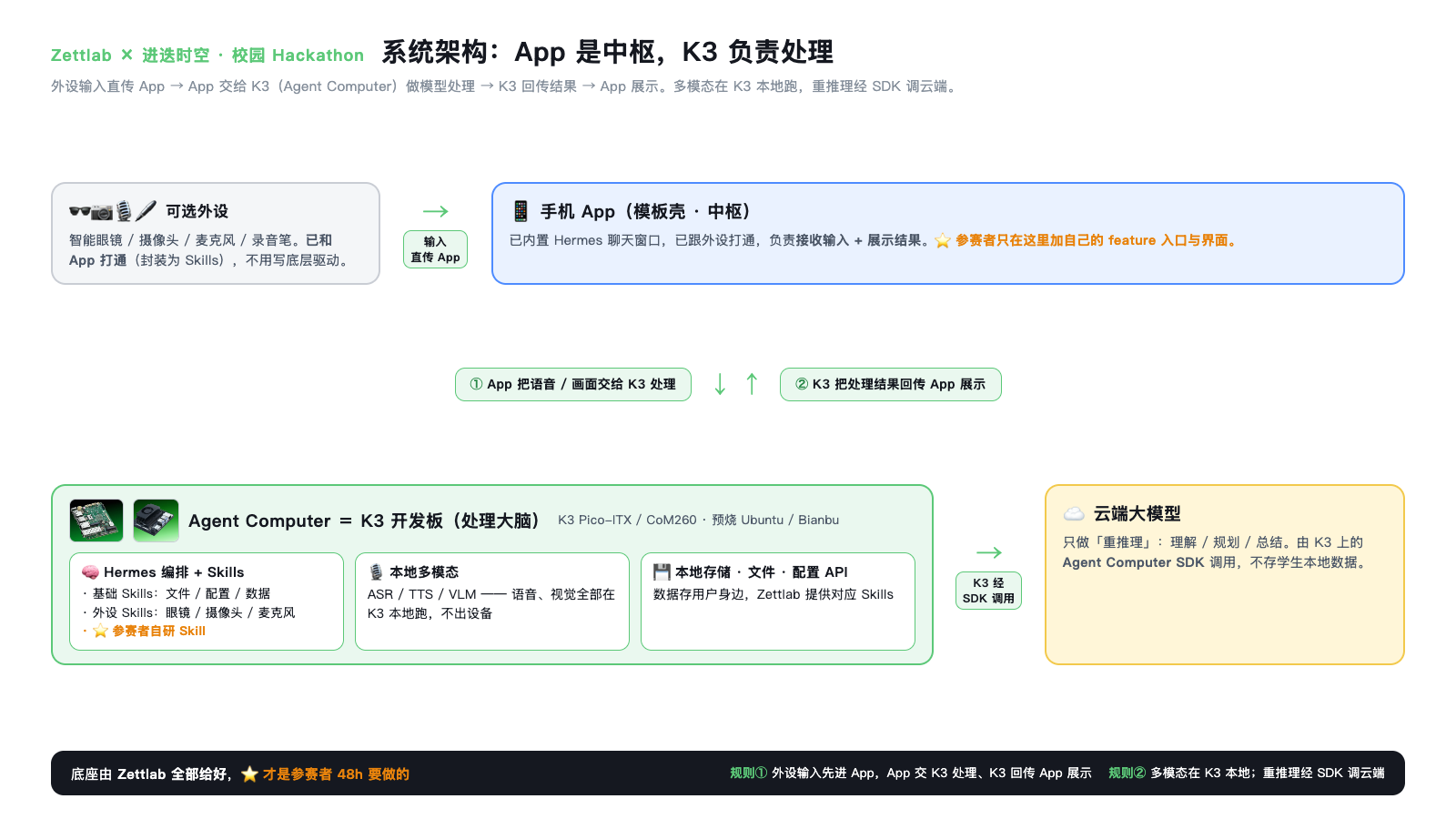1456x819 pixels.
Task: Click the pen emoji in 可选外设 card
Action: tap(146, 211)
